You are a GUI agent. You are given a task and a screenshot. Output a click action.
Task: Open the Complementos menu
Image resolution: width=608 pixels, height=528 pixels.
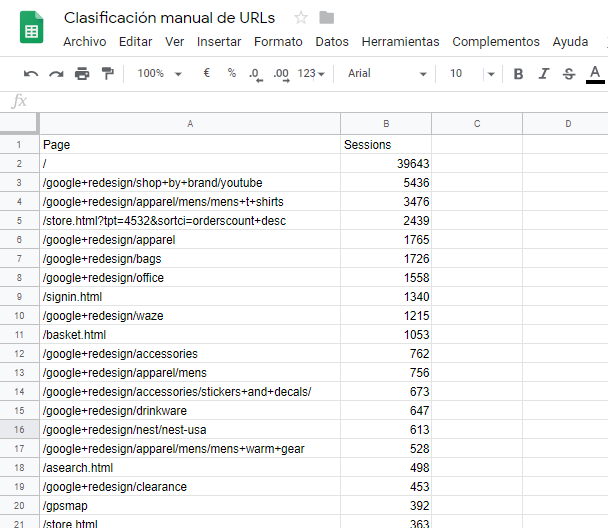[496, 41]
